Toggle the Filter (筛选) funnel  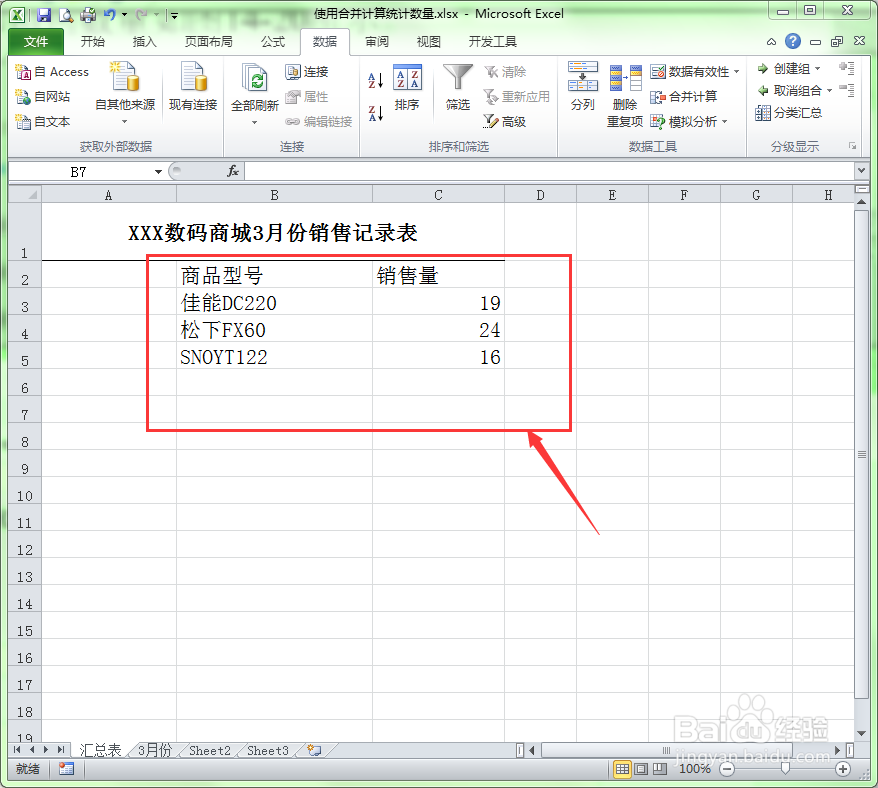[x=457, y=87]
